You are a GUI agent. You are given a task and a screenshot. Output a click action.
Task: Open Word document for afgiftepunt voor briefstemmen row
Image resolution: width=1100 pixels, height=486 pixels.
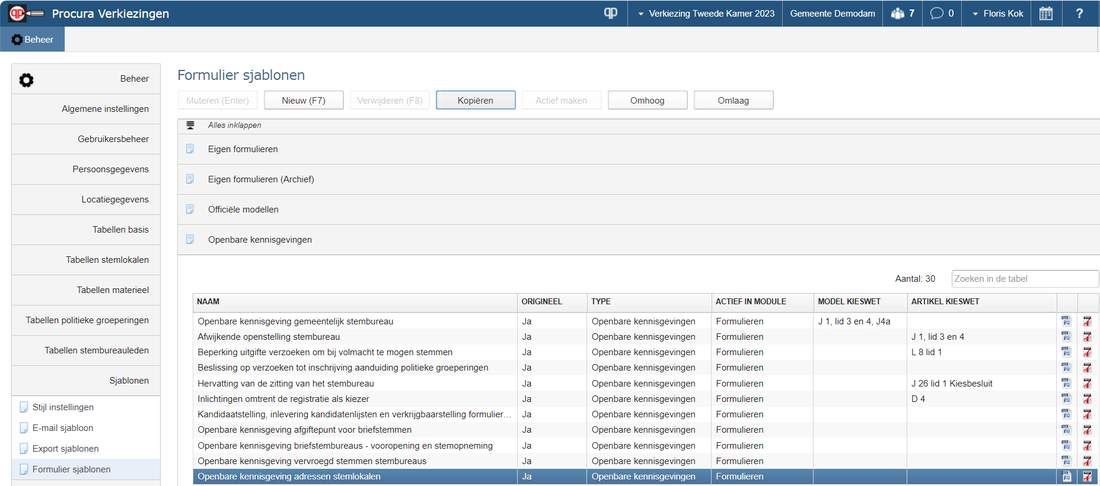point(1067,429)
